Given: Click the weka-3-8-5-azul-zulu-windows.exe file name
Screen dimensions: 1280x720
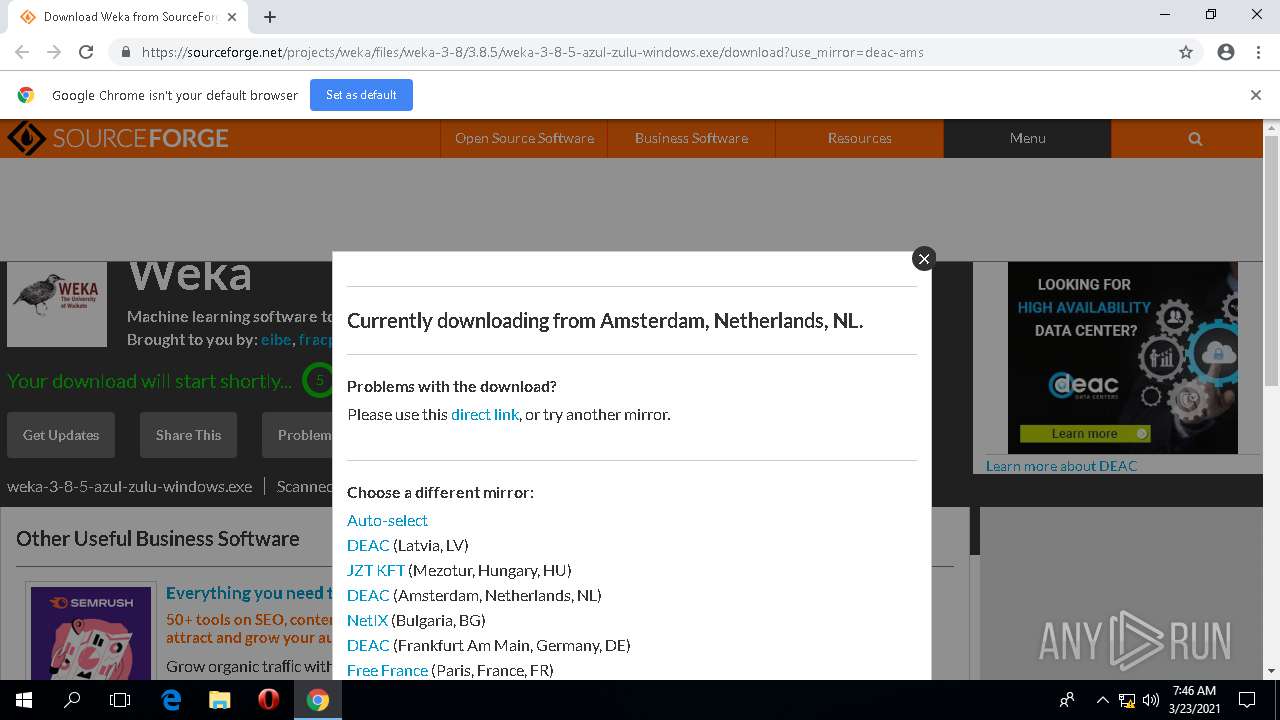Looking at the screenshot, I should [x=129, y=486].
